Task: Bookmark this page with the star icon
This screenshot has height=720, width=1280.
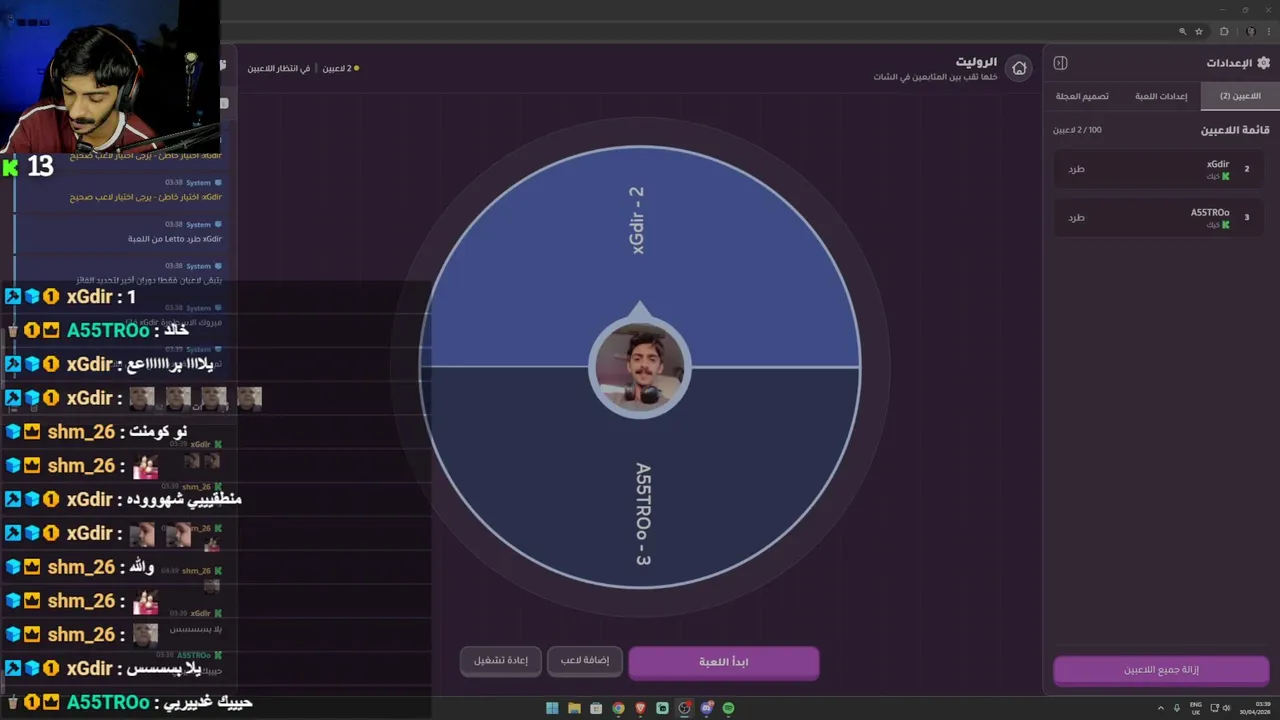Action: pos(1199,32)
